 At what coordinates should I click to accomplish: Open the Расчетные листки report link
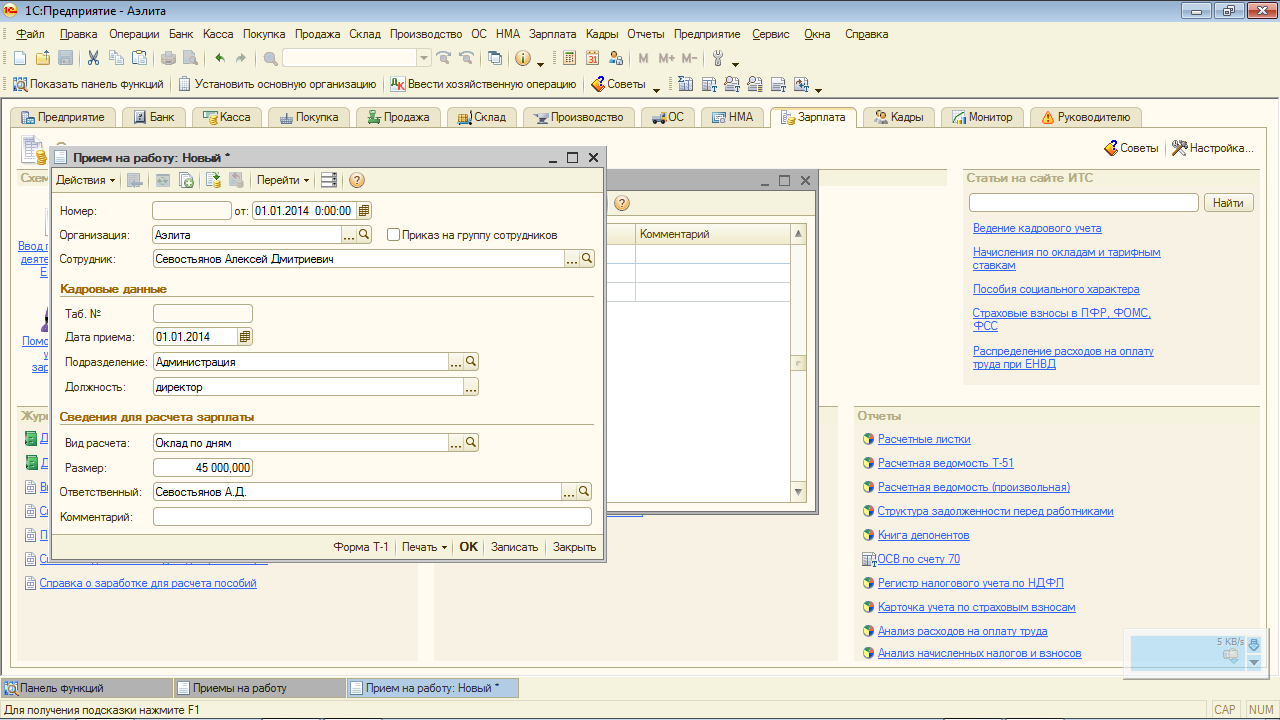point(924,439)
